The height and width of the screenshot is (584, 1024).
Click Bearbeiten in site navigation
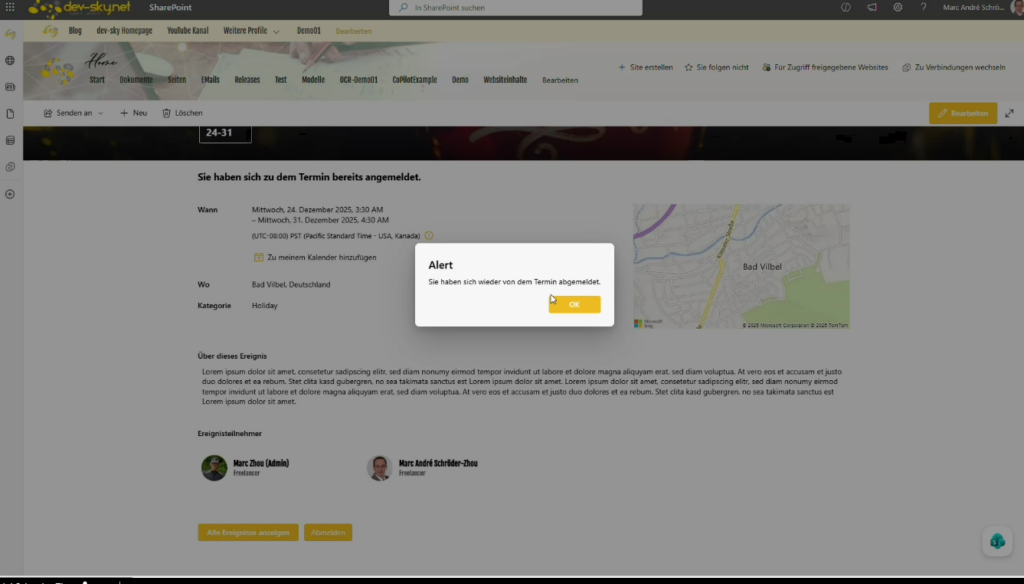point(560,80)
